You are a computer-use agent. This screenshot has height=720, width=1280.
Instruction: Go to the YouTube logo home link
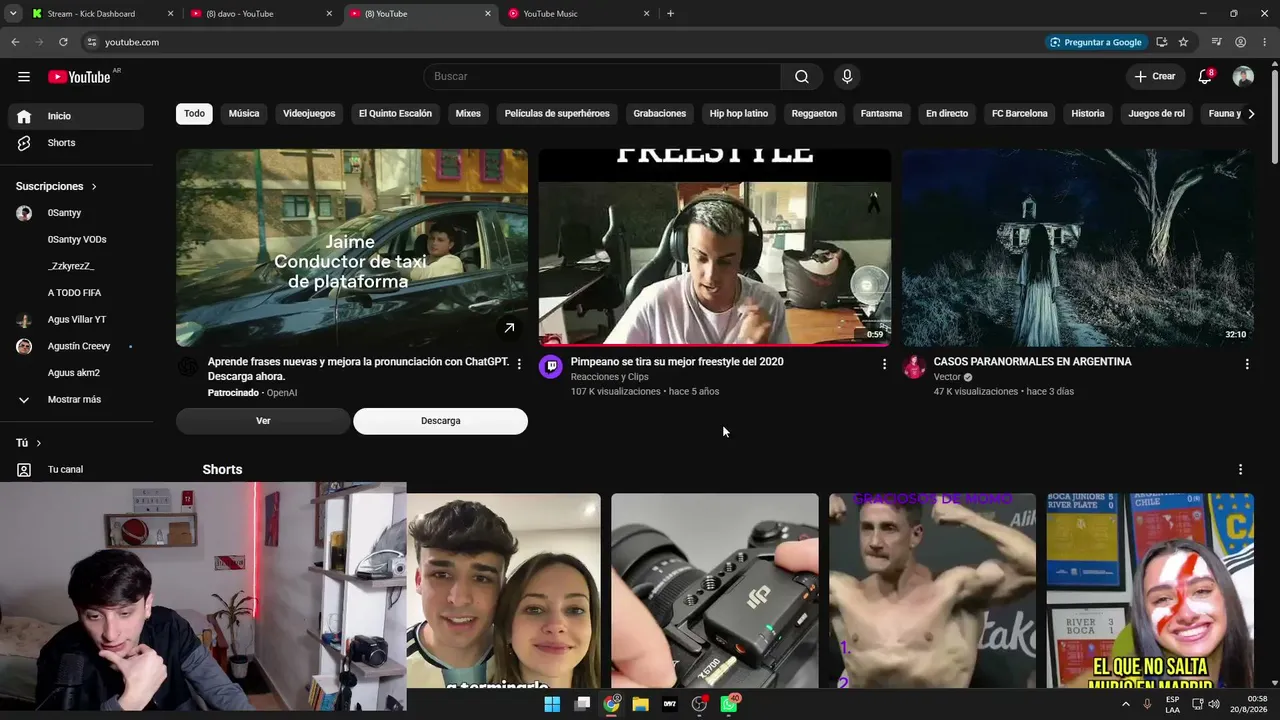click(79, 77)
